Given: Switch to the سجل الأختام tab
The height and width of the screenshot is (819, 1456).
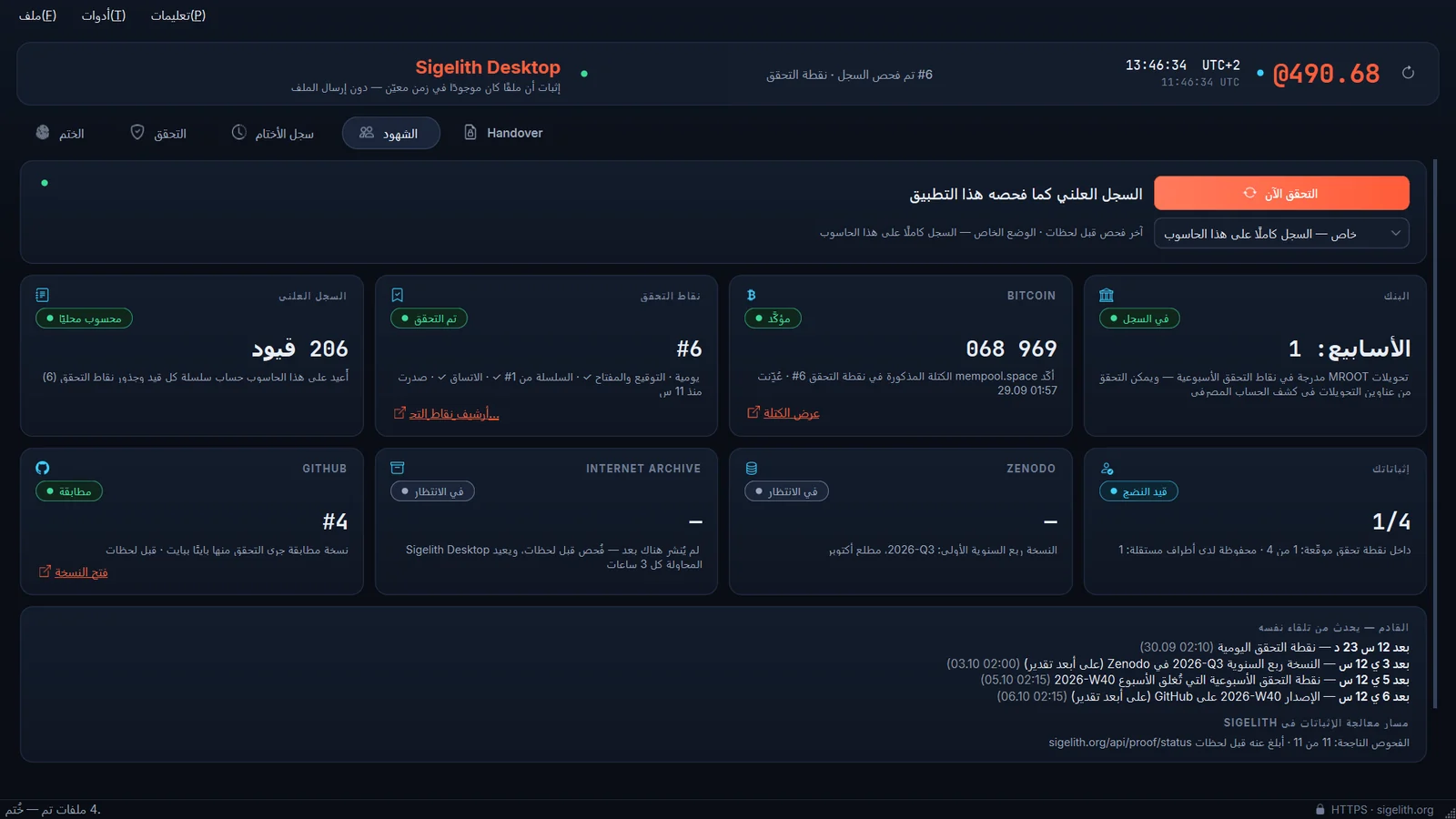Looking at the screenshot, I should (273, 133).
